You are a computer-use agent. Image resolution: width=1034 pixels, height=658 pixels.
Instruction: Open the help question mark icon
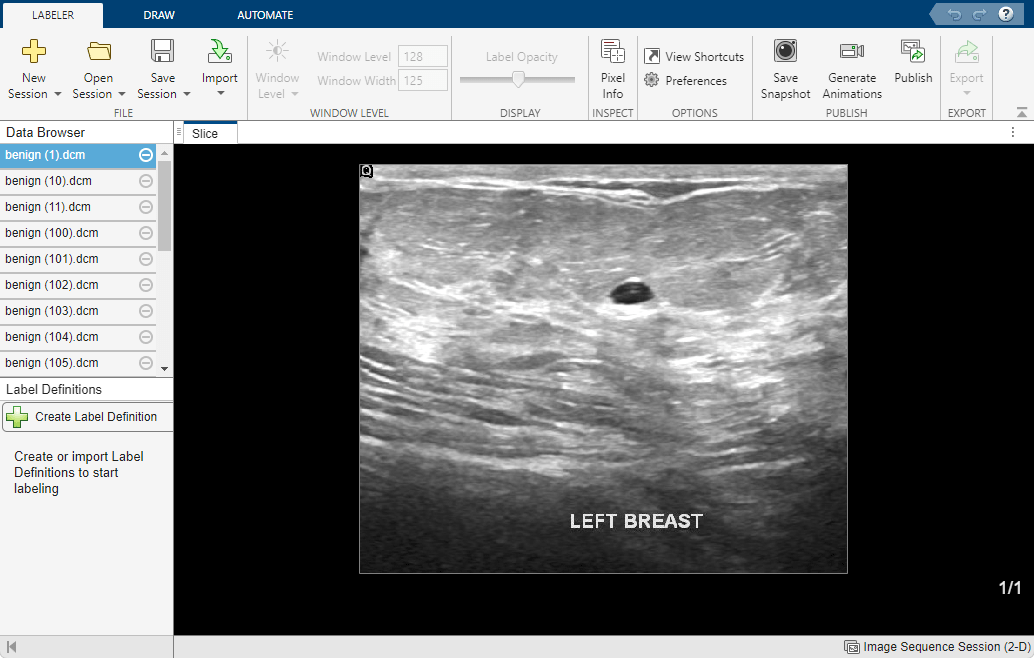click(x=1006, y=14)
